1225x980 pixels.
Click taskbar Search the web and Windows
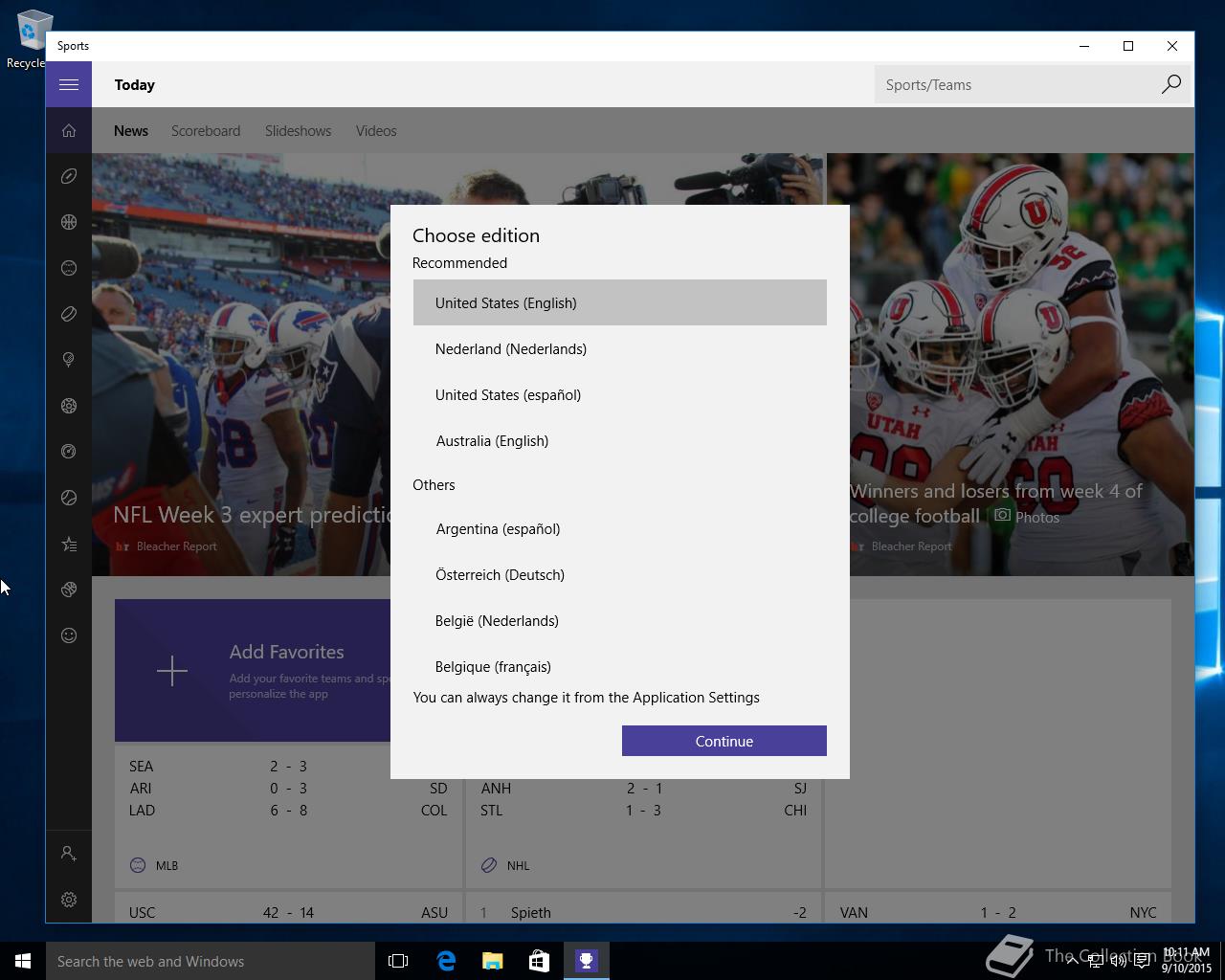click(x=211, y=961)
